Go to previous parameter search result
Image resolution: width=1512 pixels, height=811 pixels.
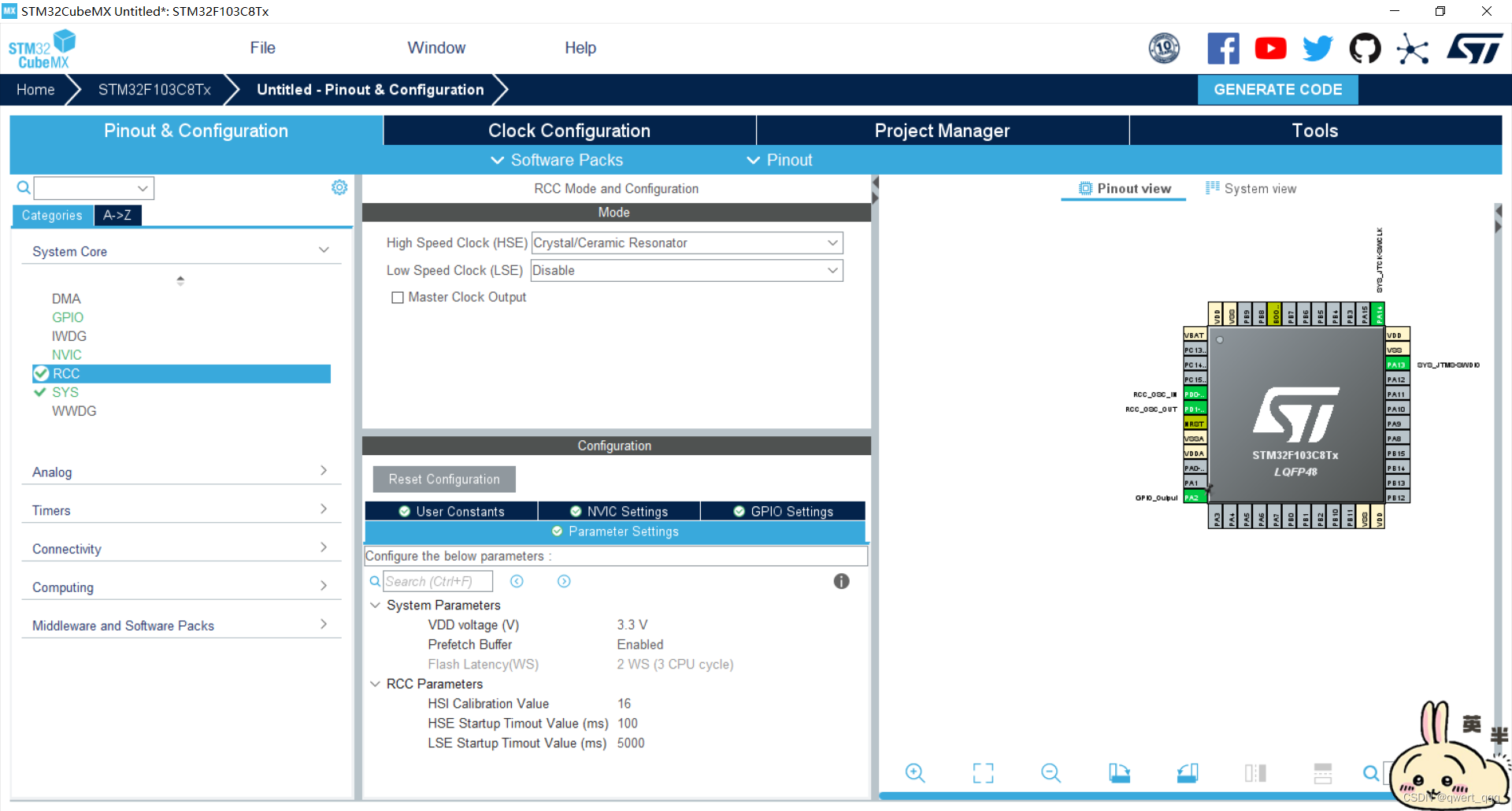(517, 581)
